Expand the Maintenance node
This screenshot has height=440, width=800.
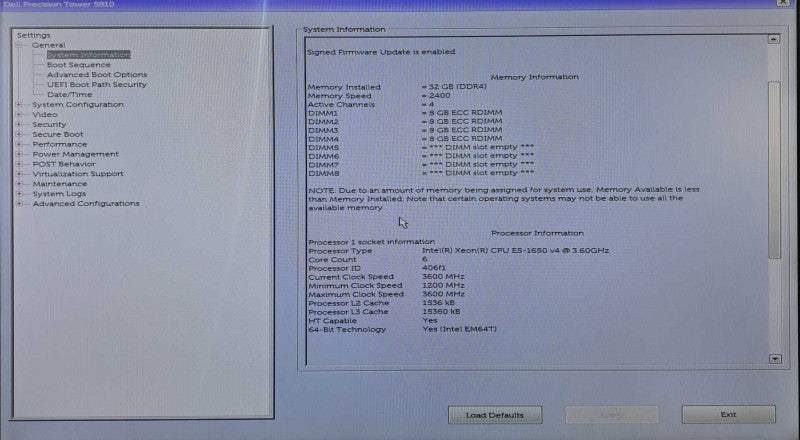(19, 184)
